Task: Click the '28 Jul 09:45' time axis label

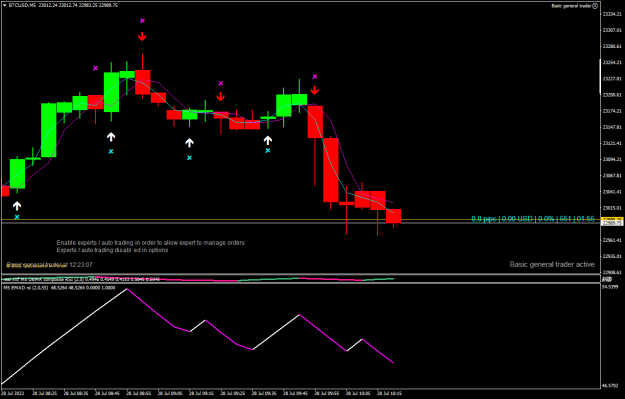Action: (x=294, y=393)
